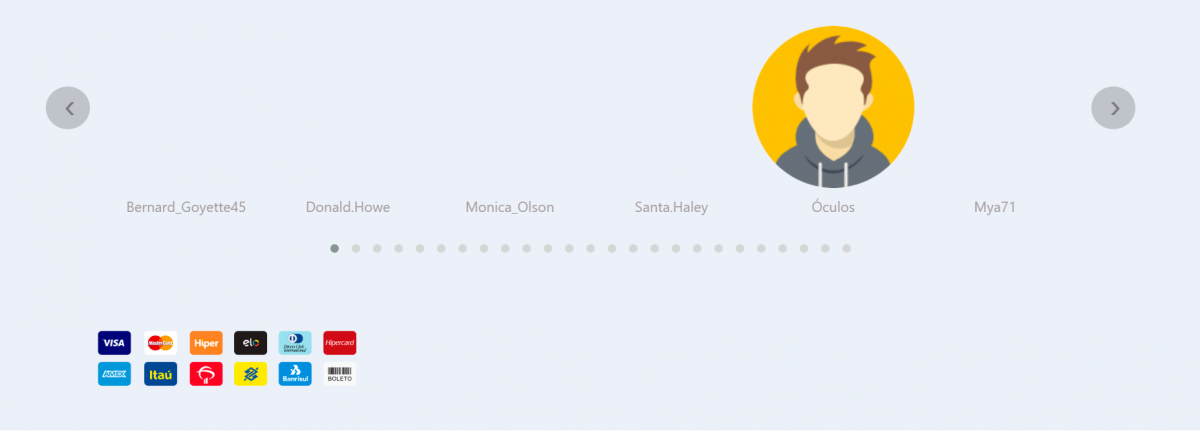Viewport: 1200px width, 442px height.
Task: Jump to the last carousel pagination dot
Action: coord(846,248)
